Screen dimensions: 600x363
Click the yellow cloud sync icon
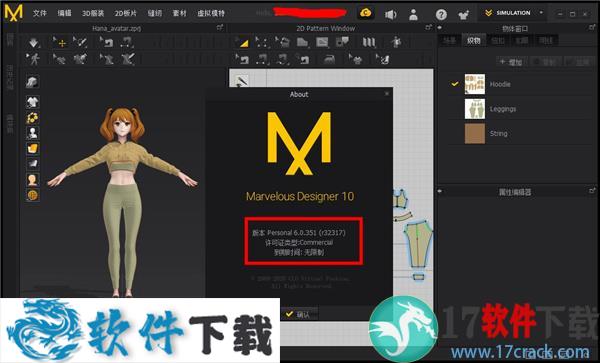pyautogui.click(x=366, y=13)
